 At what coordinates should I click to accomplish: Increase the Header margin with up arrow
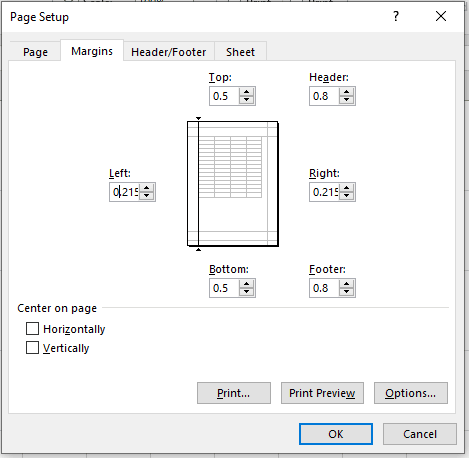(346, 92)
